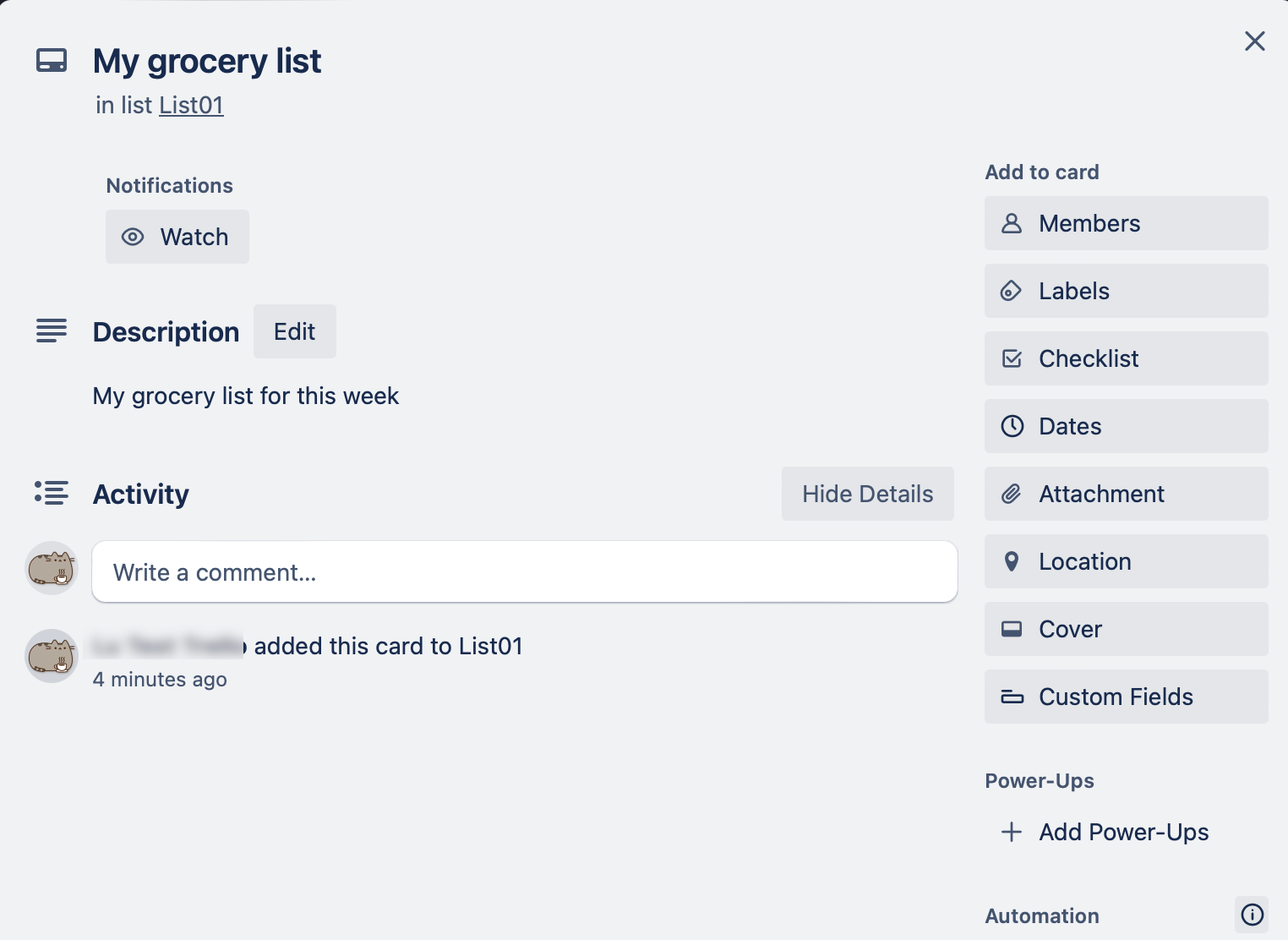Open the List01 link under title
This screenshot has height=940, width=1288.
[191, 105]
